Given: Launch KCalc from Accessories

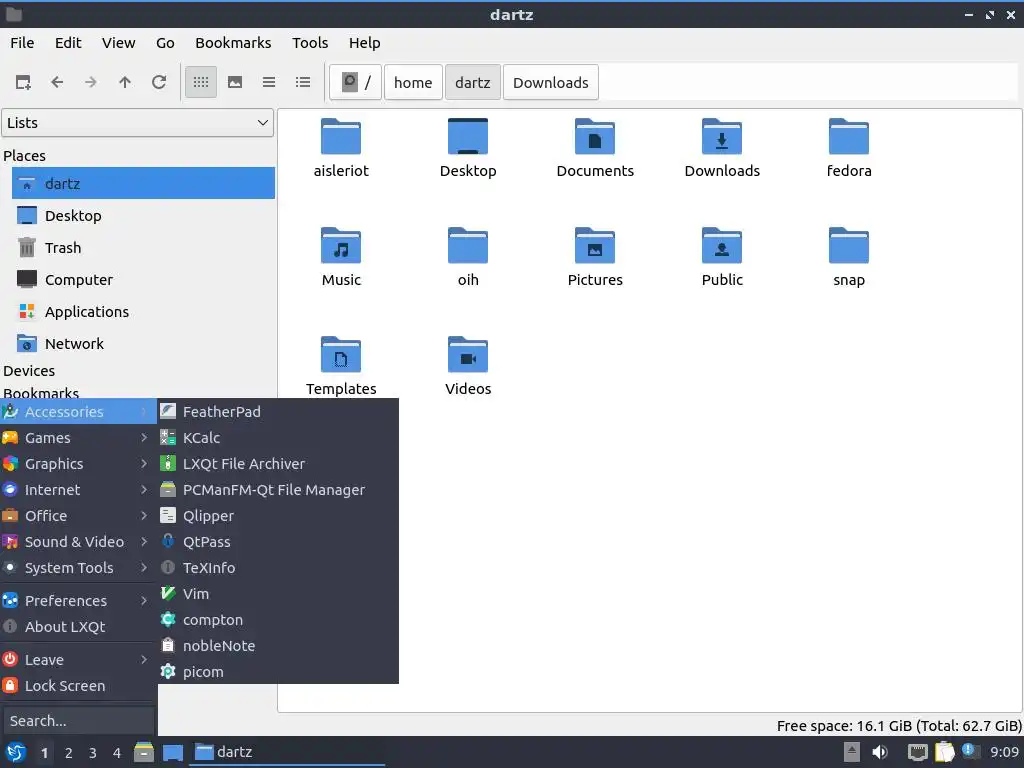Looking at the screenshot, I should pos(278,438).
